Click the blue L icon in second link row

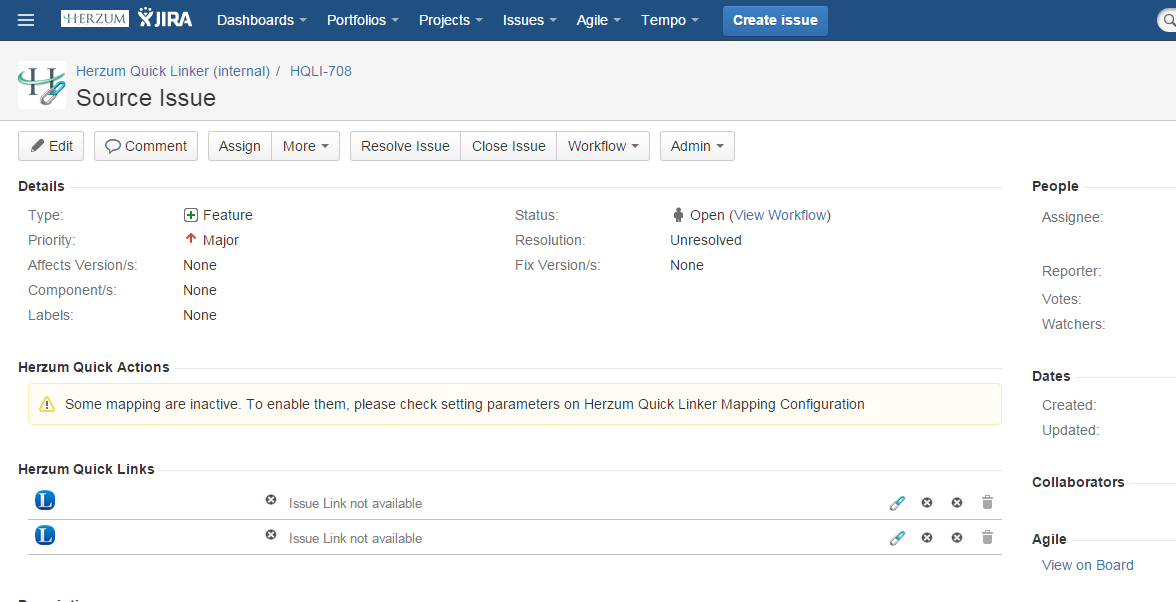tap(45, 536)
